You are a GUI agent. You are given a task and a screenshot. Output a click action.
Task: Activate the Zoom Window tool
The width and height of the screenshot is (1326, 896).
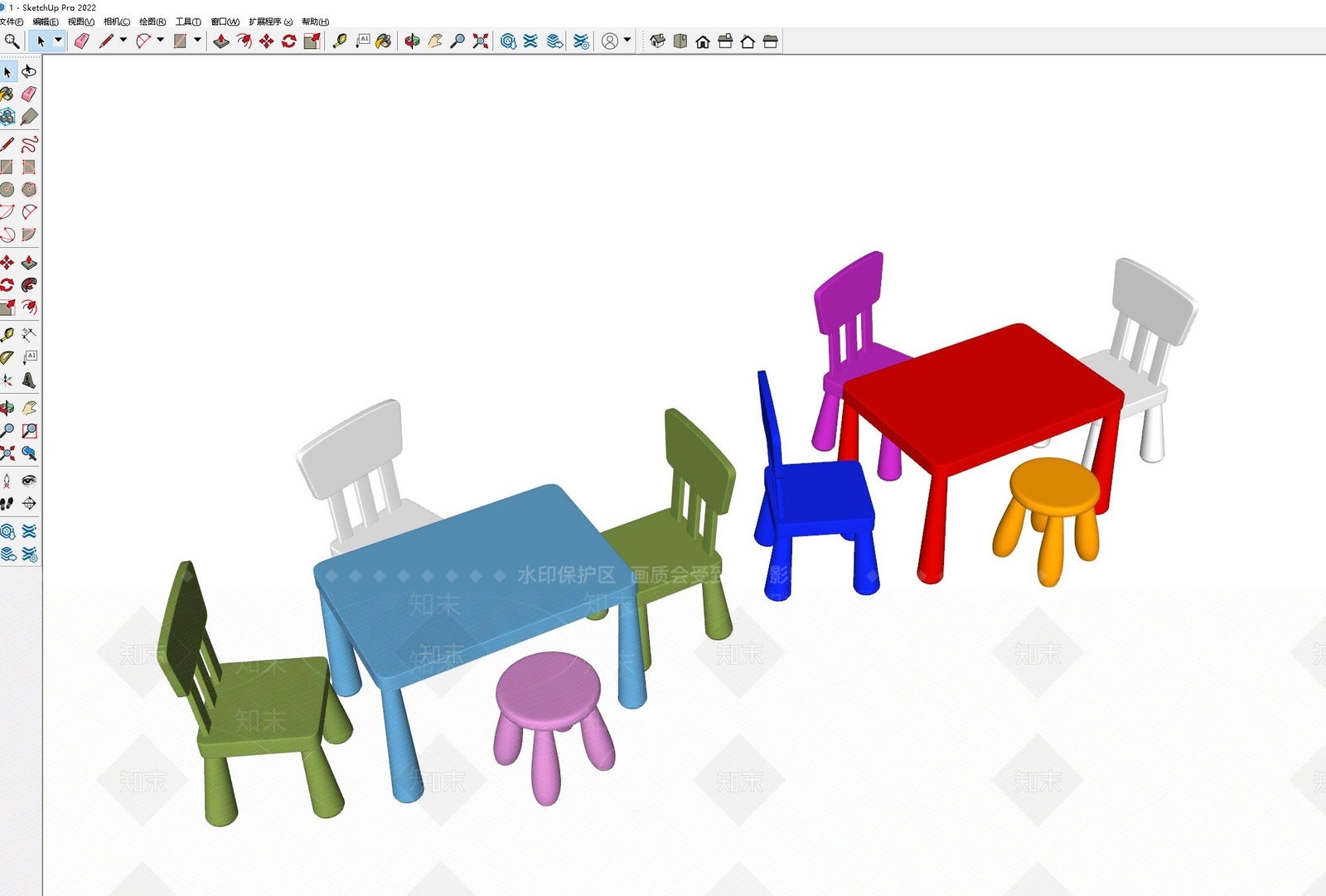click(x=29, y=430)
